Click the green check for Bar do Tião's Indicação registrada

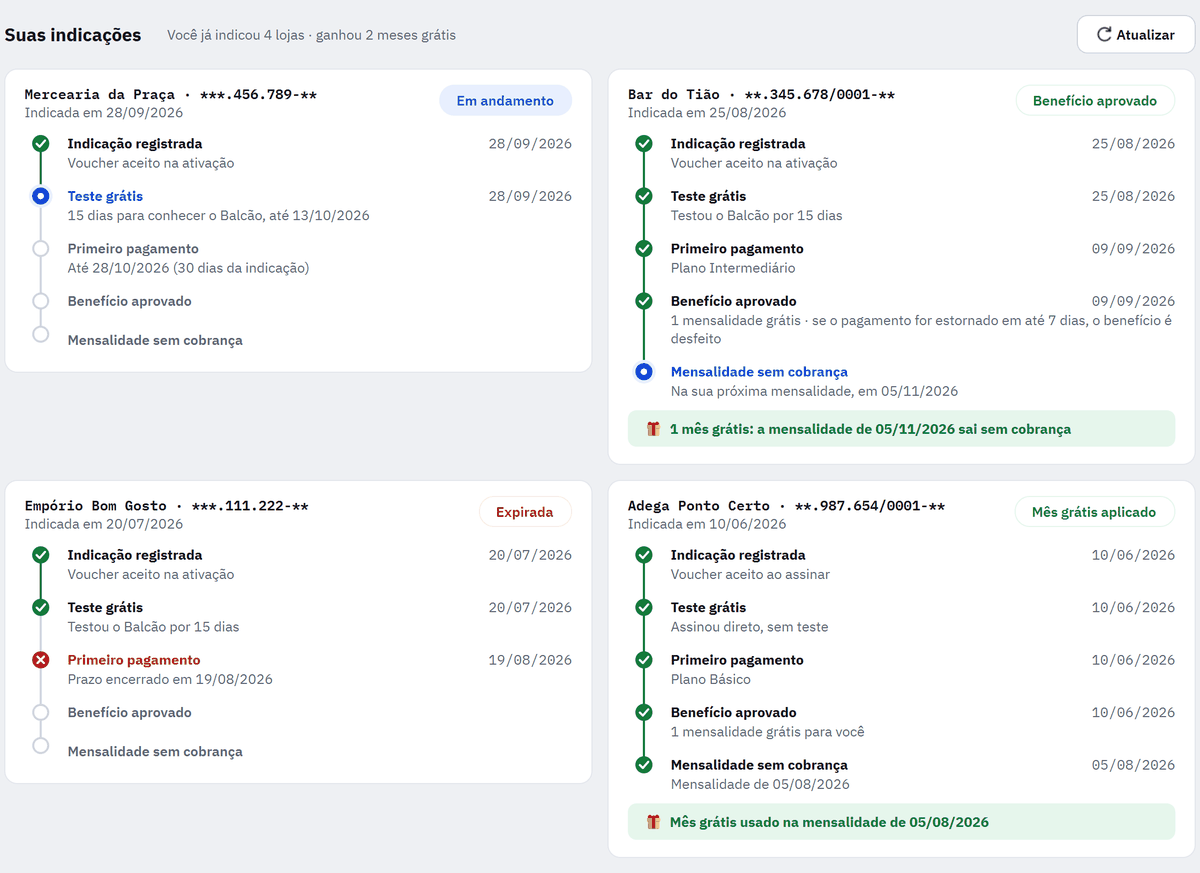644,144
